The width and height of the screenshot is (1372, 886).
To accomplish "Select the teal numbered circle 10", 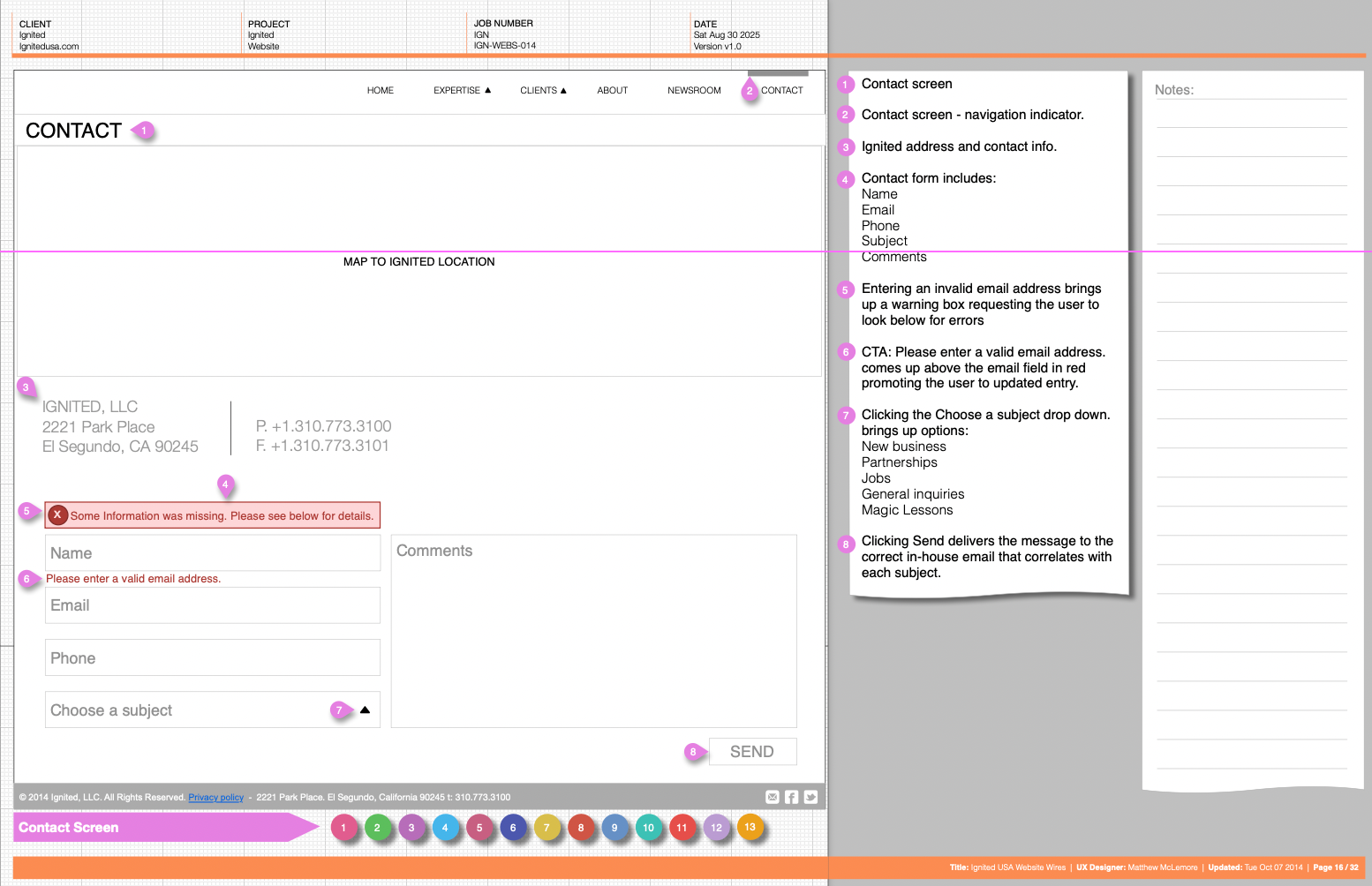I will pos(649,828).
